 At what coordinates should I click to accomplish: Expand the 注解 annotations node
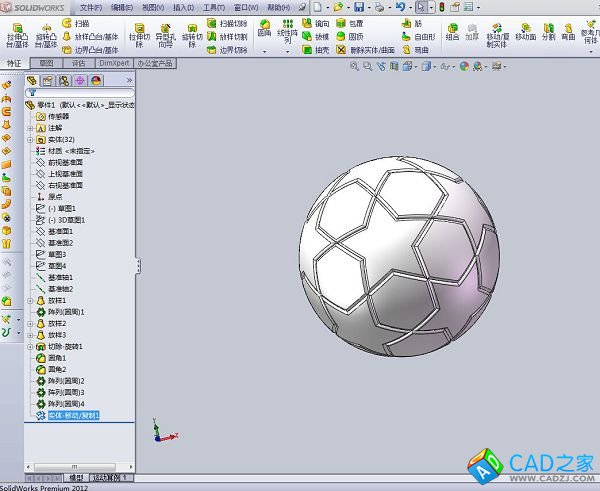click(x=29, y=128)
